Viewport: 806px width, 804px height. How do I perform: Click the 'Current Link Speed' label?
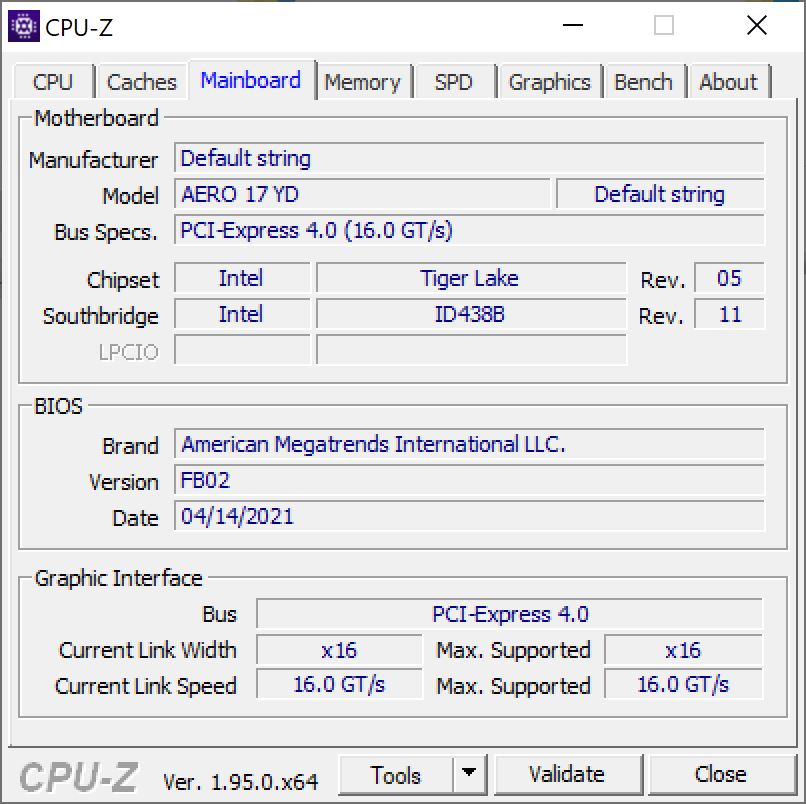point(146,686)
